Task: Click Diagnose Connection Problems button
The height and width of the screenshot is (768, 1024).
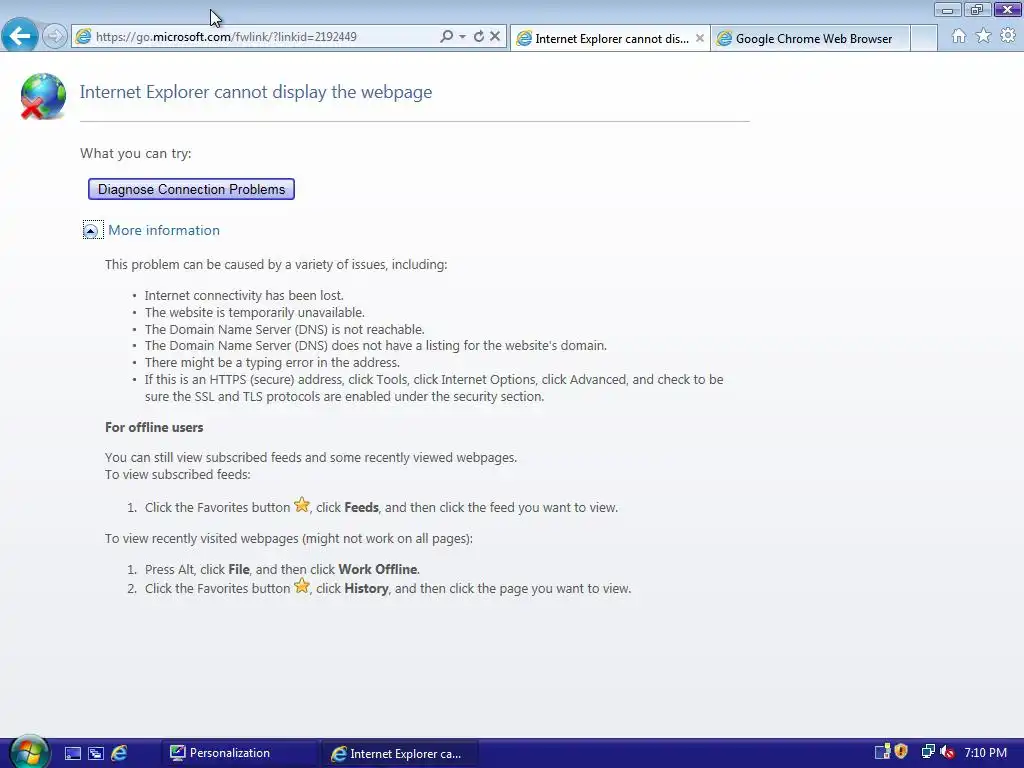Action: click(x=191, y=189)
